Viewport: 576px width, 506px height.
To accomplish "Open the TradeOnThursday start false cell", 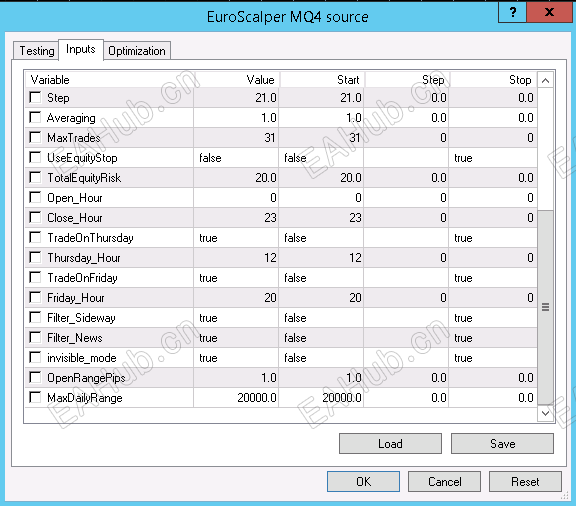I will click(x=321, y=238).
